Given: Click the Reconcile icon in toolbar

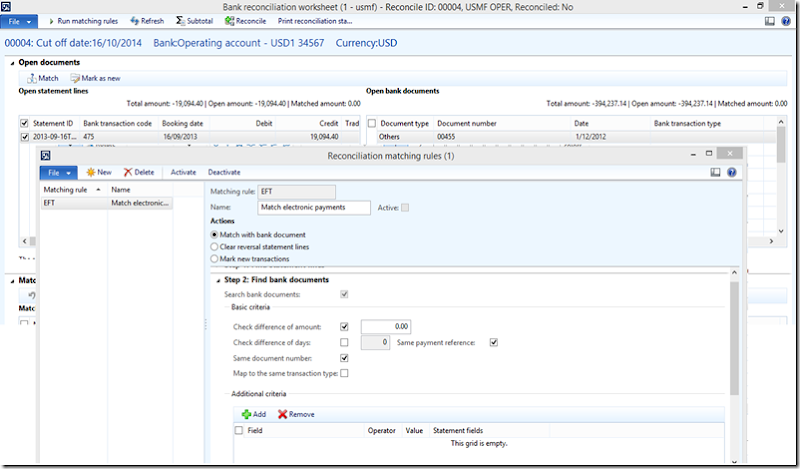Looking at the screenshot, I should coord(229,21).
